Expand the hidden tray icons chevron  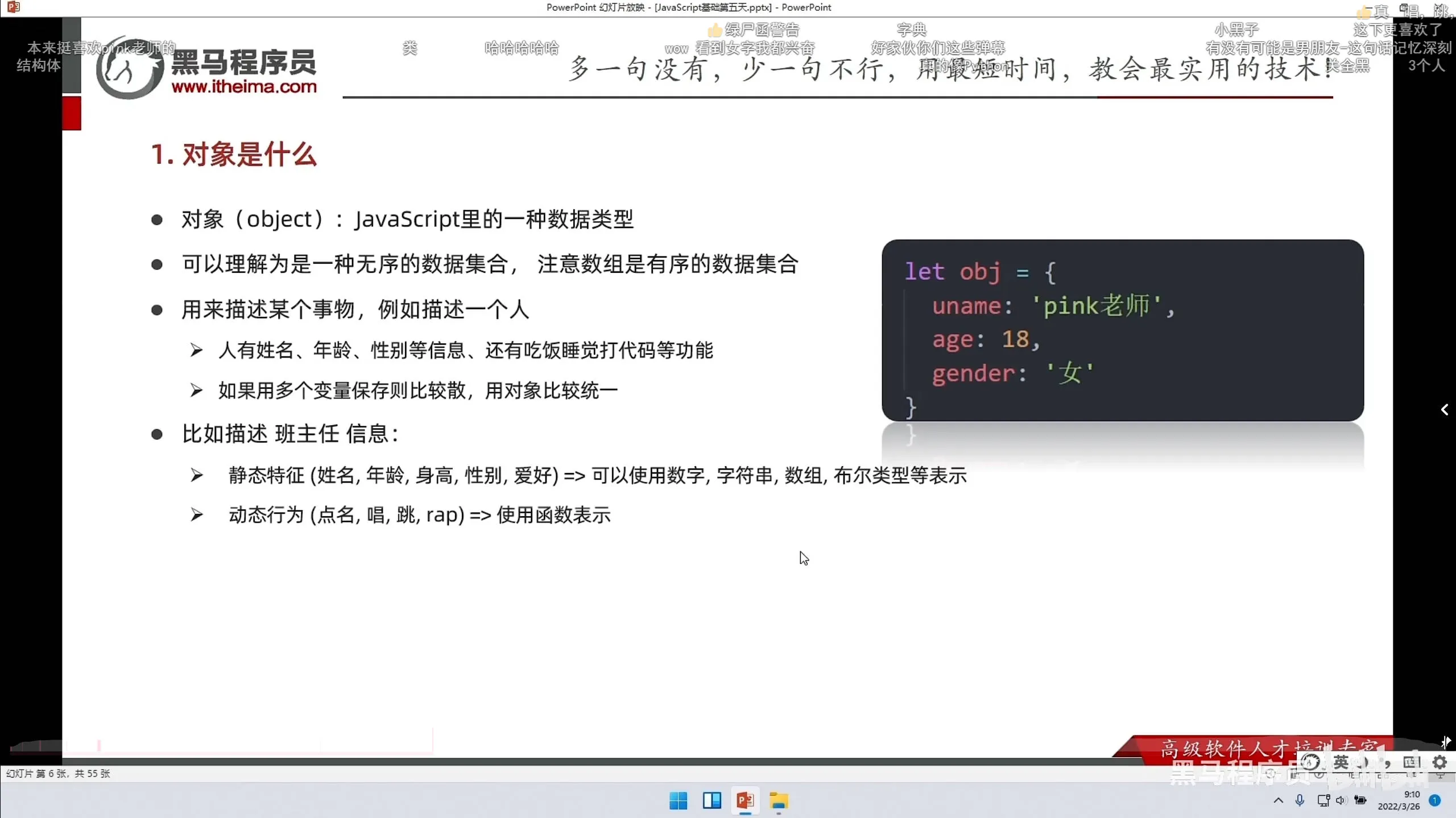pyautogui.click(x=1278, y=800)
